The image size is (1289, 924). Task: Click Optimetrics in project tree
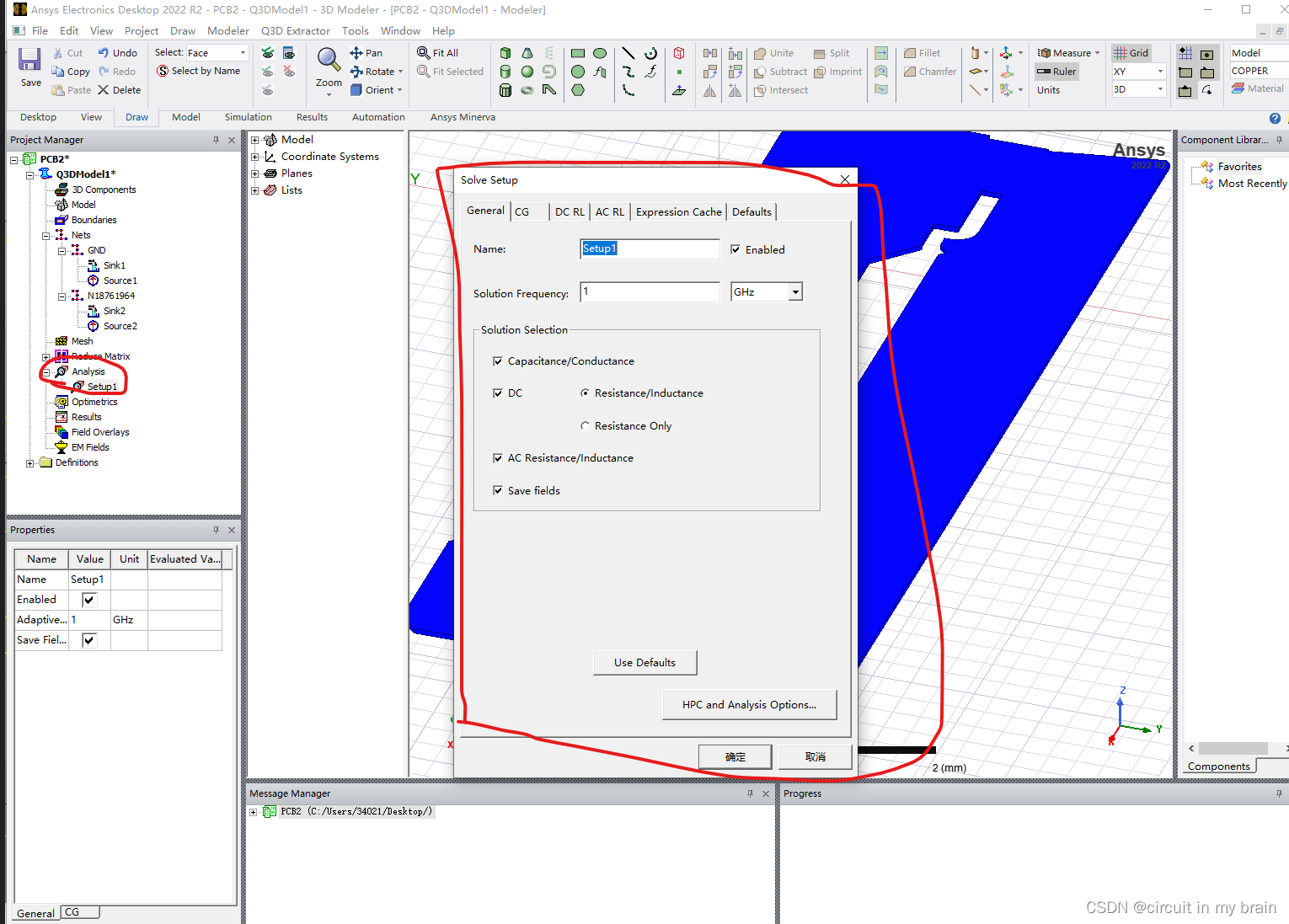click(94, 402)
